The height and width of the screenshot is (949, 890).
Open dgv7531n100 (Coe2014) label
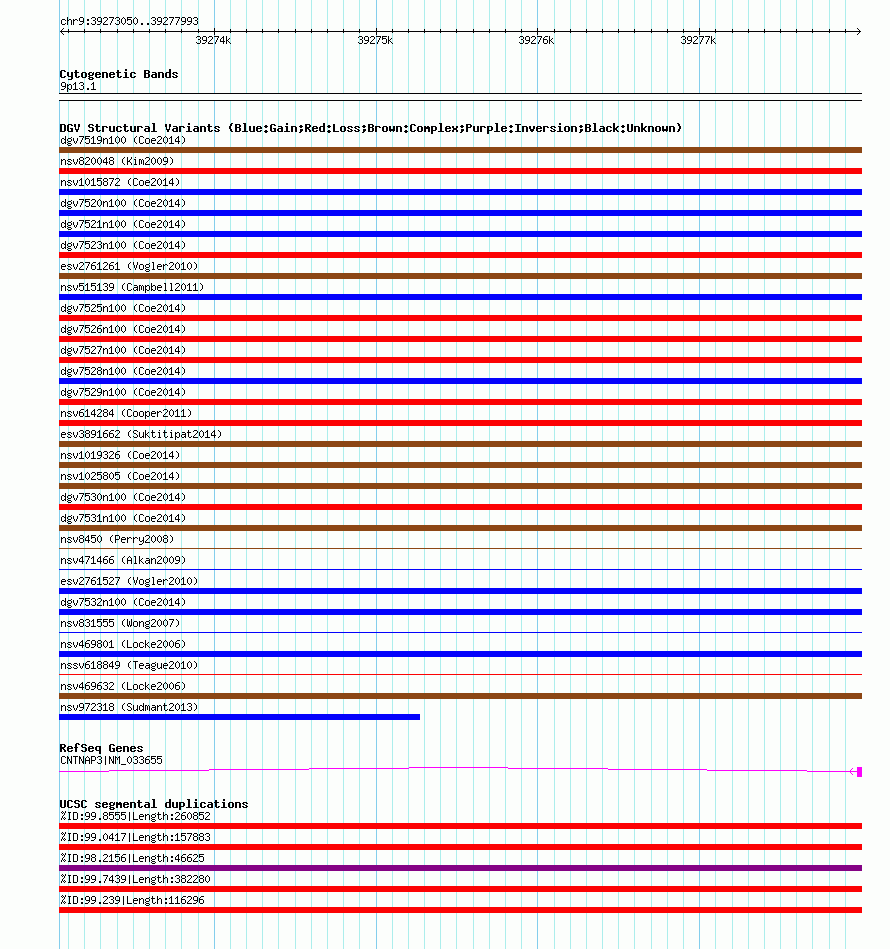(x=123, y=518)
